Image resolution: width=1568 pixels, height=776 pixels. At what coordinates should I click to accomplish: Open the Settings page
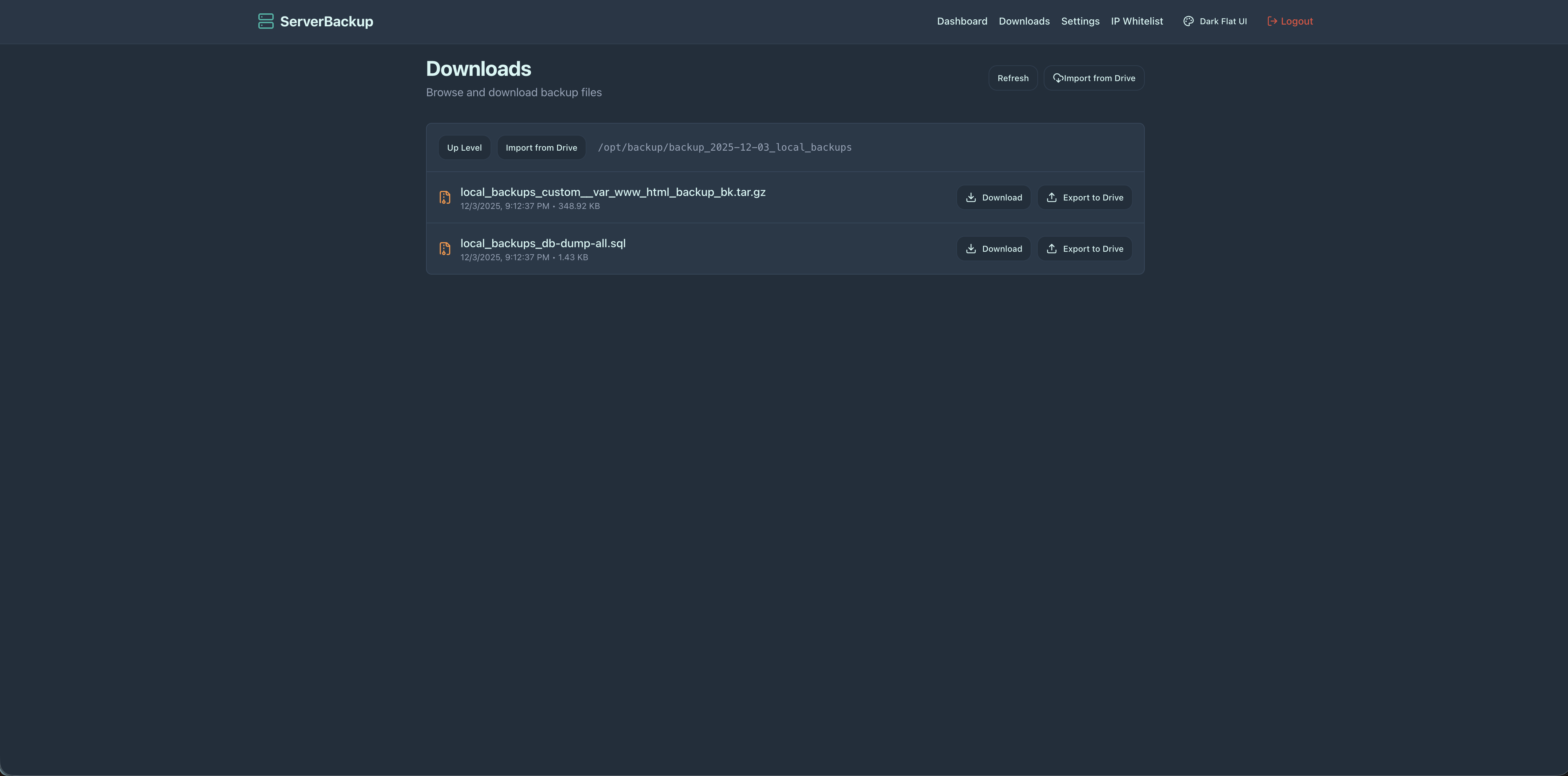tap(1080, 21)
